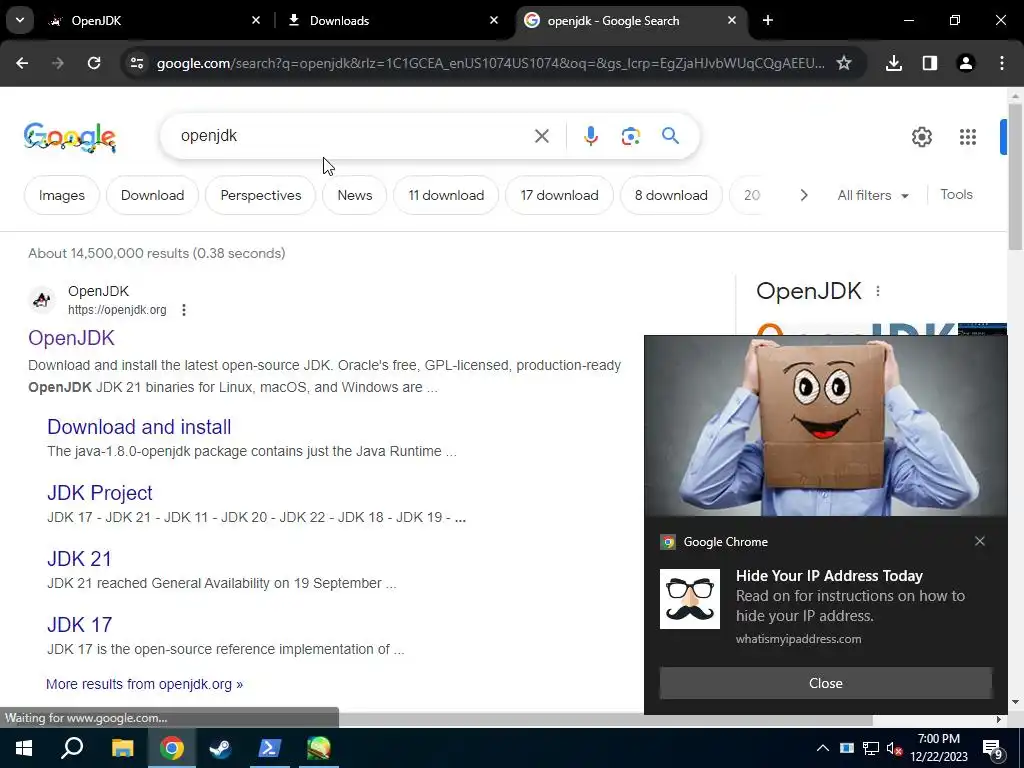Close the Google Search tab
1024x768 pixels.
pyautogui.click(x=732, y=20)
